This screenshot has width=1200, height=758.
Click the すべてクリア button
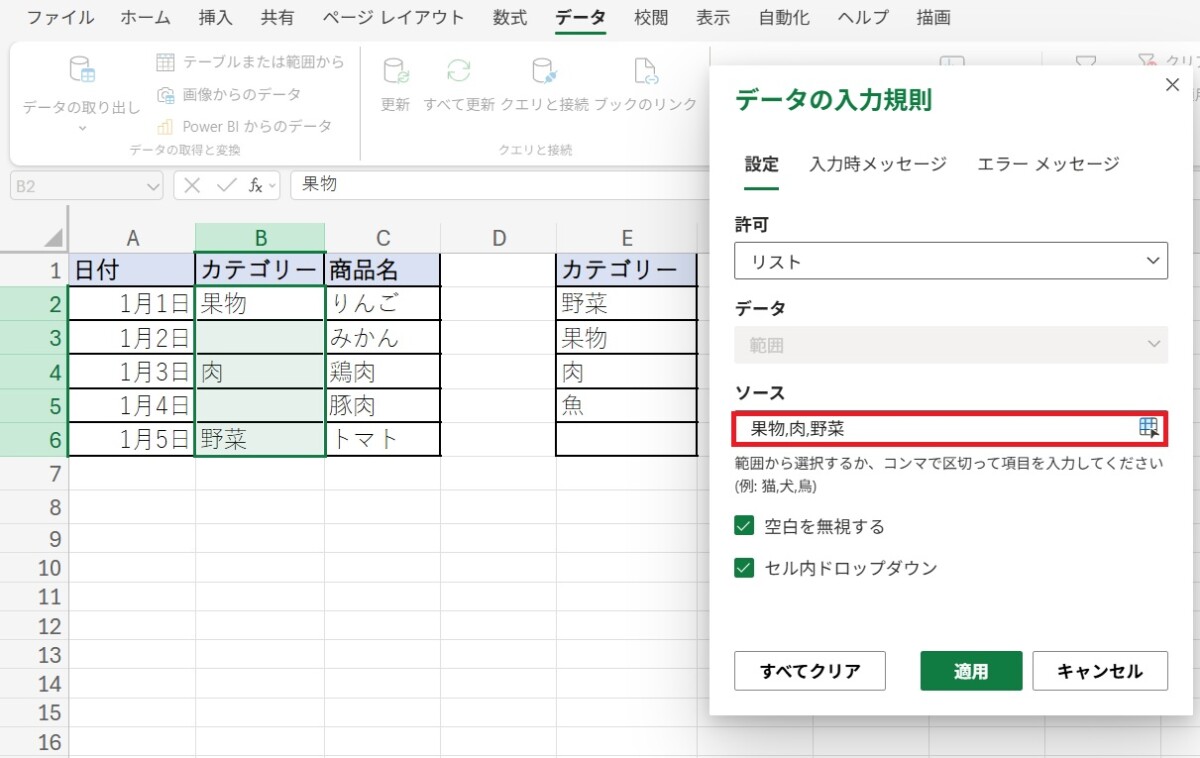pyautogui.click(x=809, y=671)
